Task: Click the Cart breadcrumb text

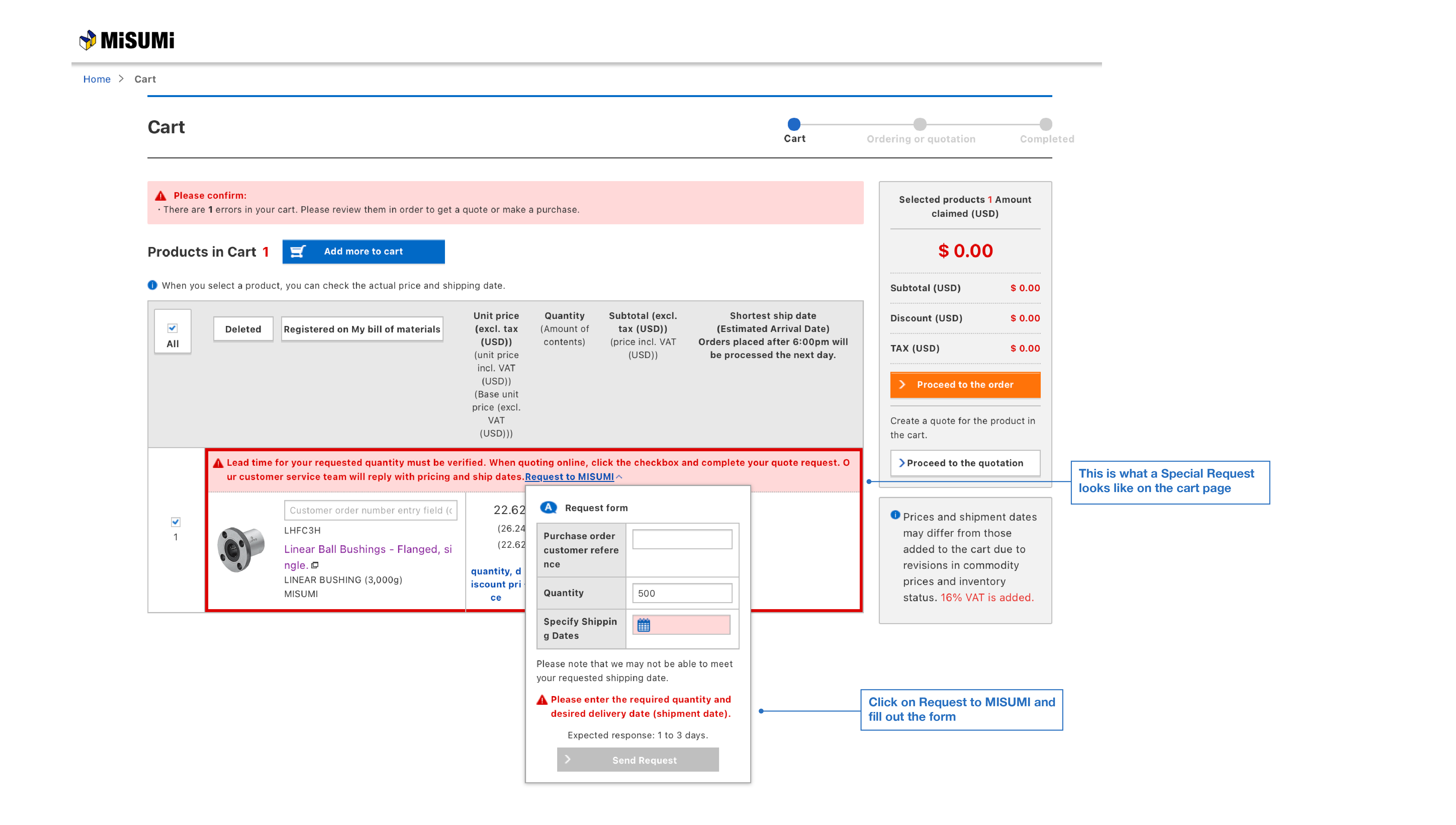Action: tap(145, 79)
